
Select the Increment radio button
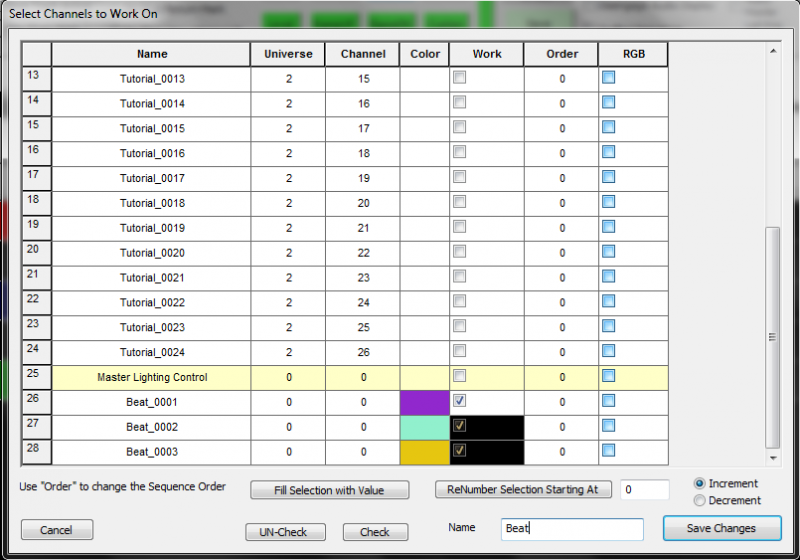(x=699, y=484)
